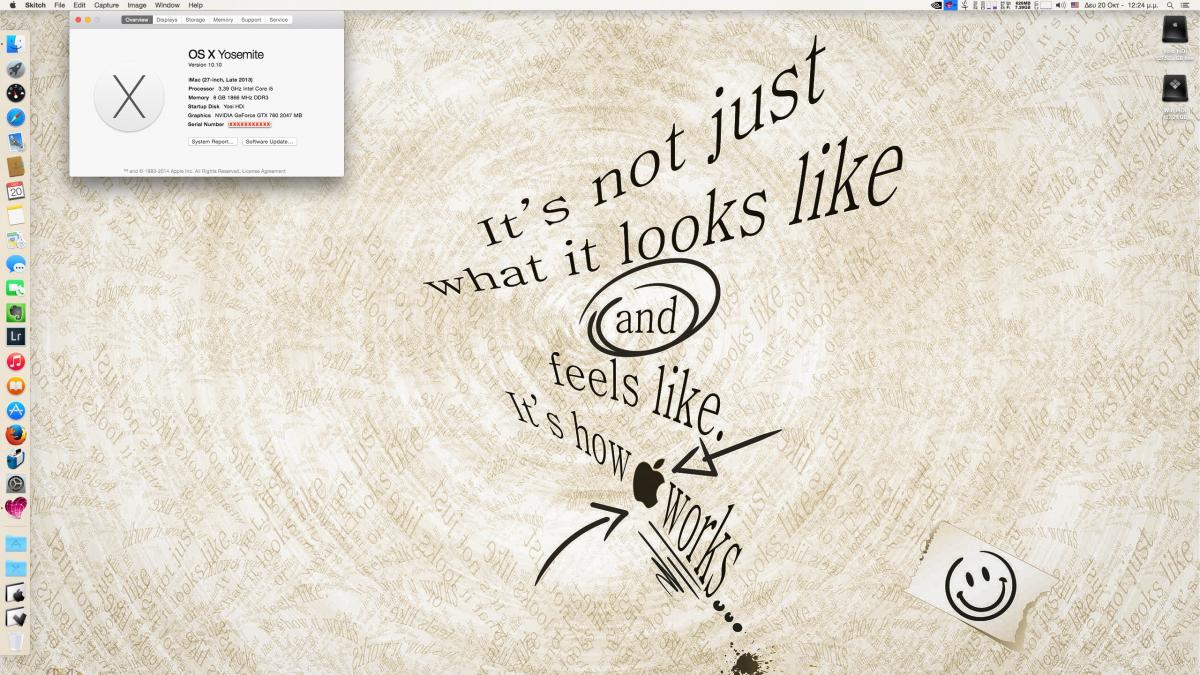The width and height of the screenshot is (1200, 675).
Task: Launch Lightroom Lr icon in Dock
Action: click(15, 337)
